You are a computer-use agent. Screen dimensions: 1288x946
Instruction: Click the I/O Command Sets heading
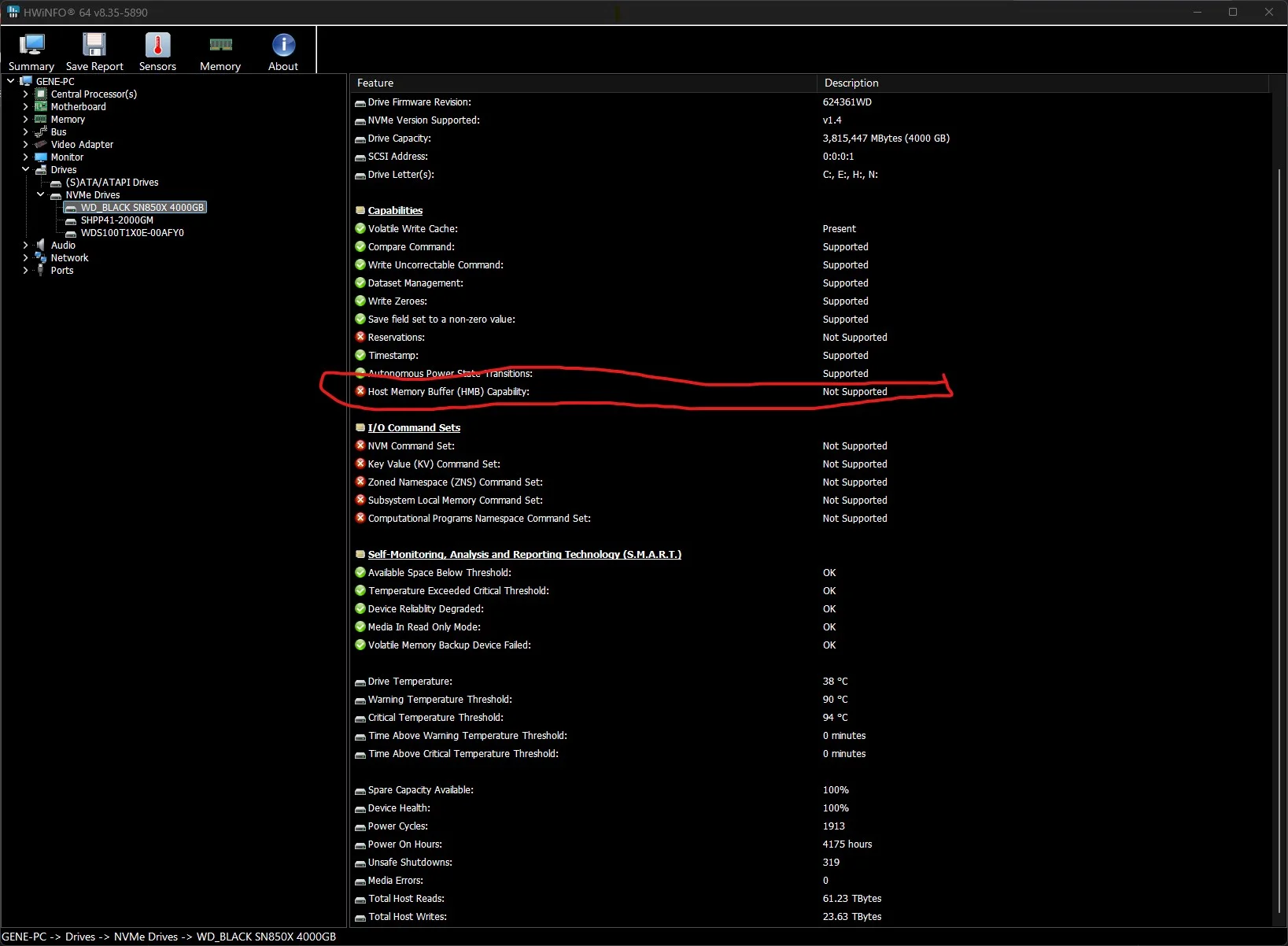coord(414,427)
